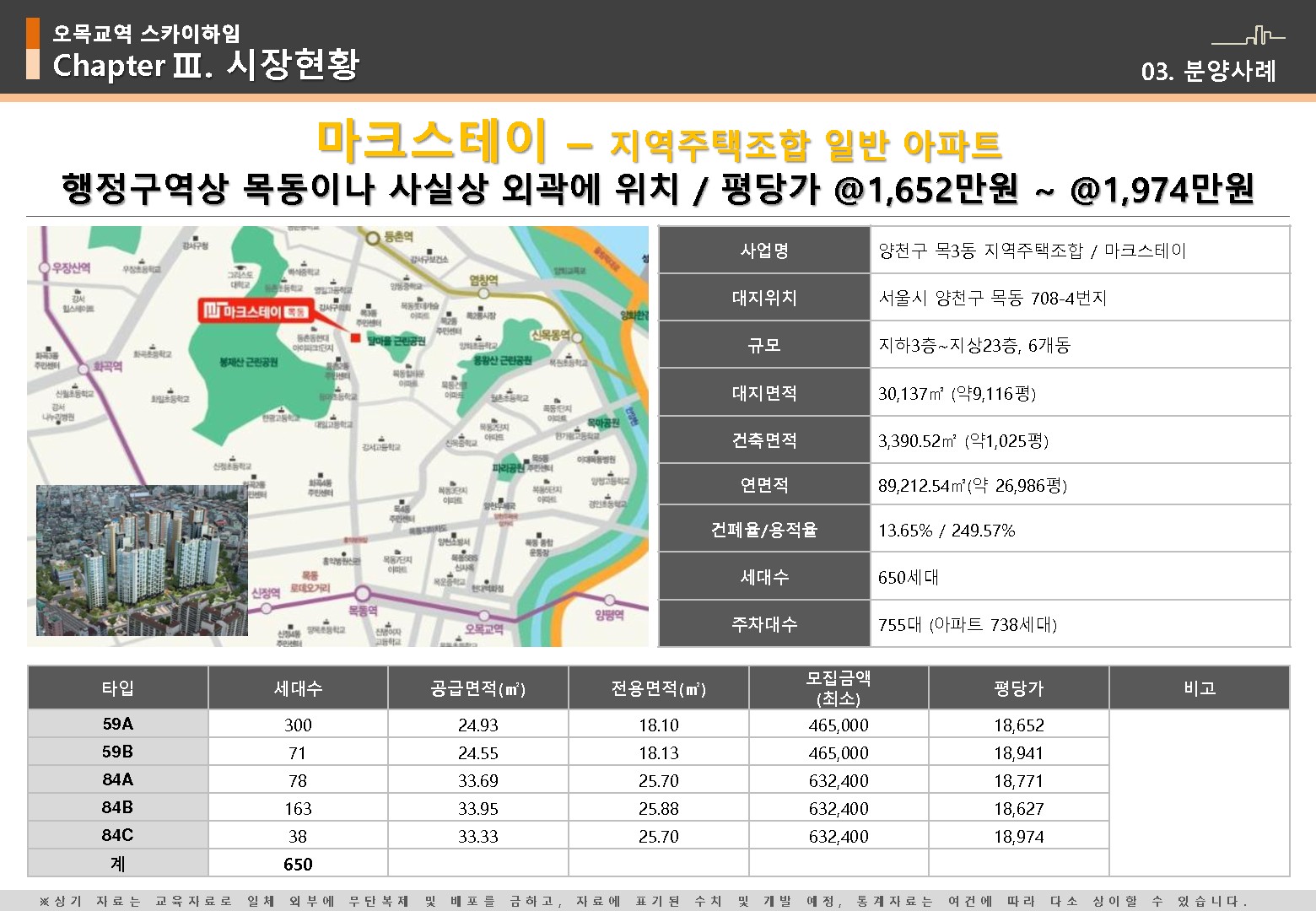Click the 오목교역 label on the map
The width and height of the screenshot is (1316, 911).
[484, 628]
